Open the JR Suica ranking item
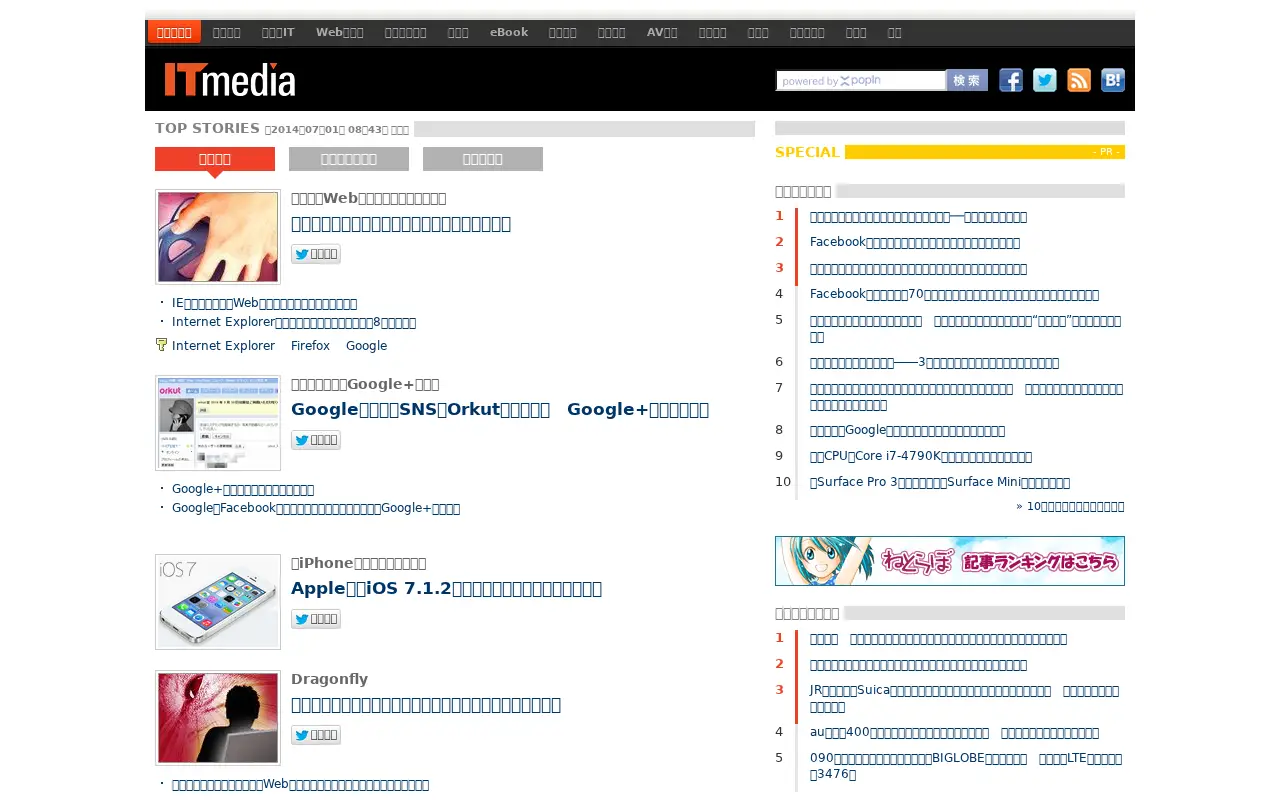The image size is (1280, 800). [x=965, y=698]
